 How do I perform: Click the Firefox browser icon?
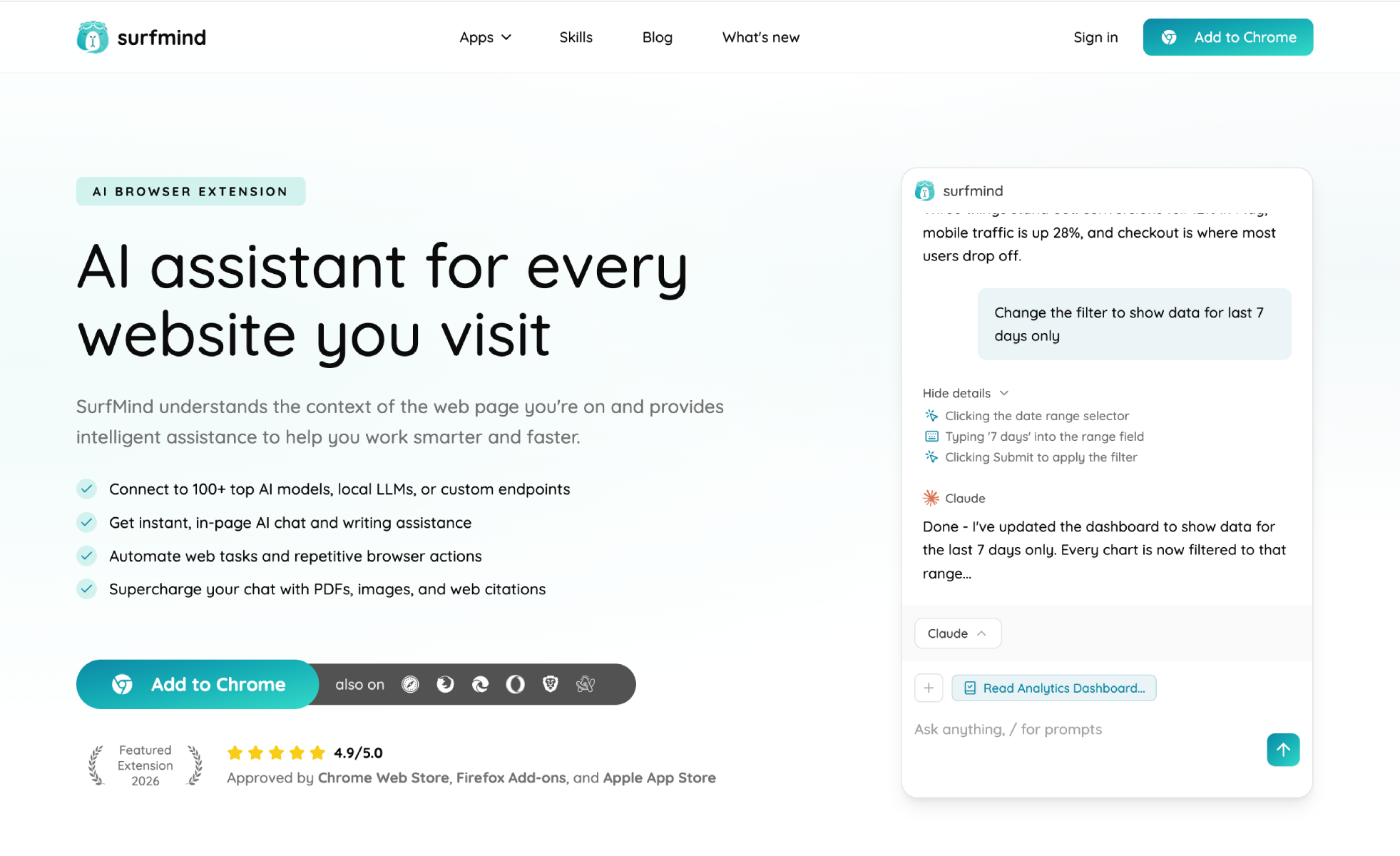(x=445, y=685)
